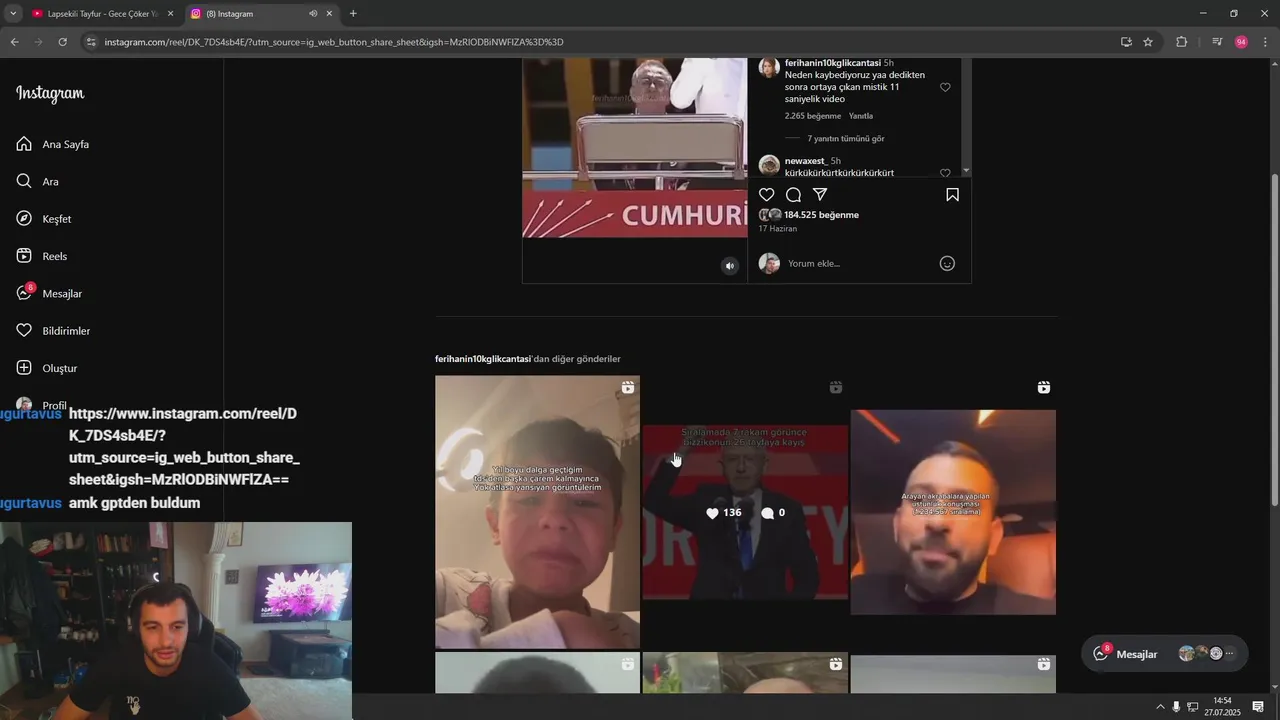1280x720 pixels.
Task: Open Ara search in sidebar
Action: [38, 181]
